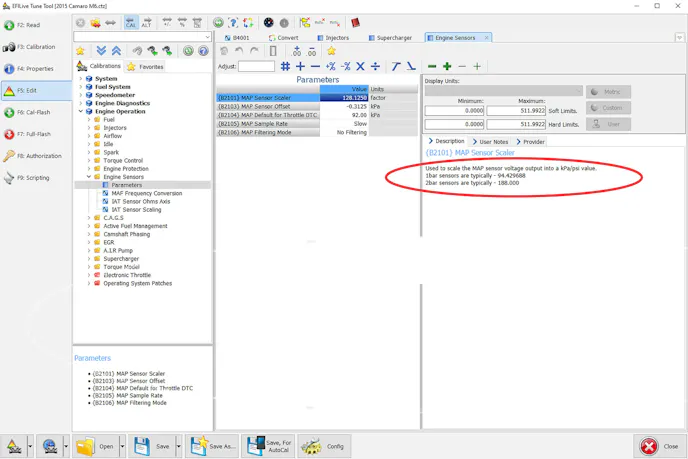
Task: Click the expand-all double down chevron icon
Action: pos(101,51)
